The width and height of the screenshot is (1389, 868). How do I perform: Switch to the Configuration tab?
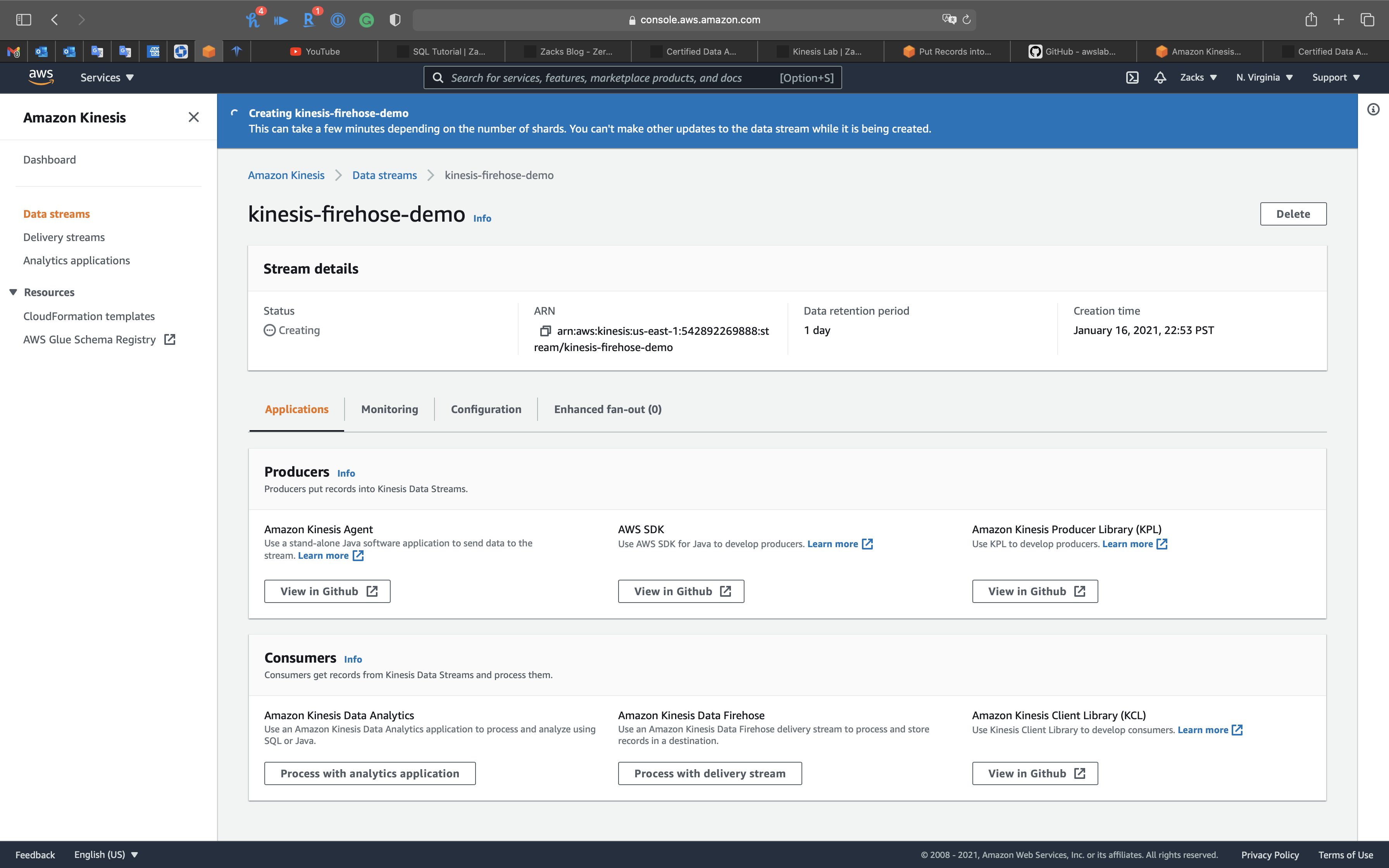486,409
